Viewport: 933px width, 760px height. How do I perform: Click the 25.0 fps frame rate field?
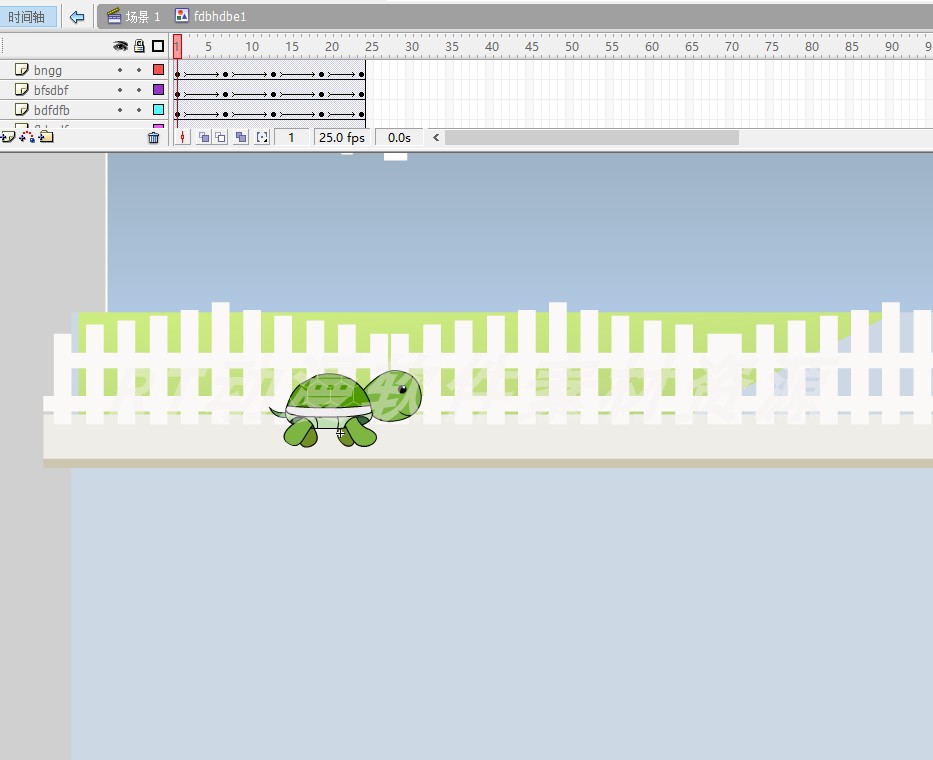point(342,138)
